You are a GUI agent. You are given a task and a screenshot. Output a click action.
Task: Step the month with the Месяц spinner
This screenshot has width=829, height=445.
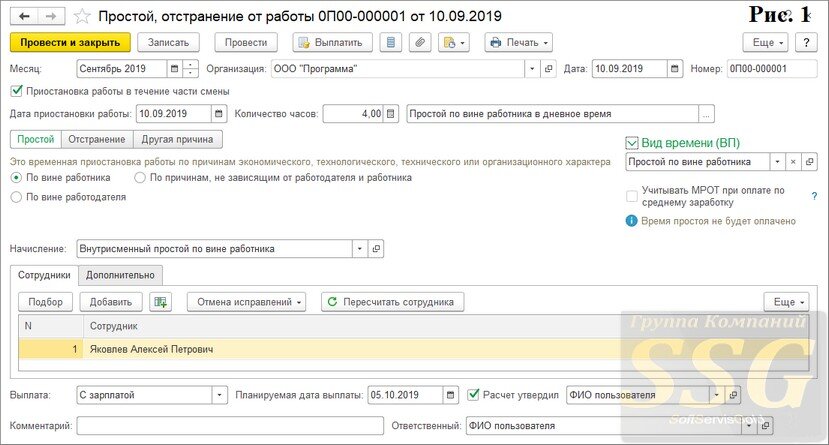point(190,69)
